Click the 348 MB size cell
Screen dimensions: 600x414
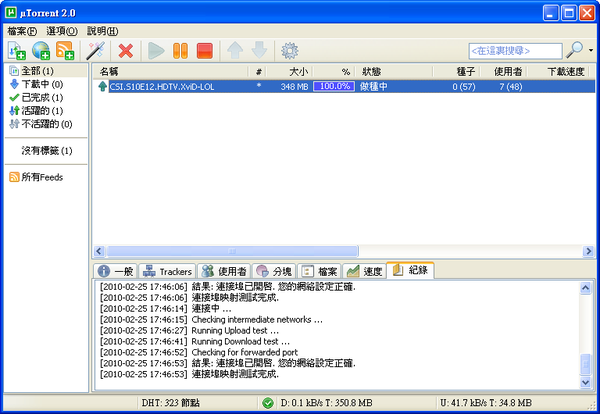point(294,86)
